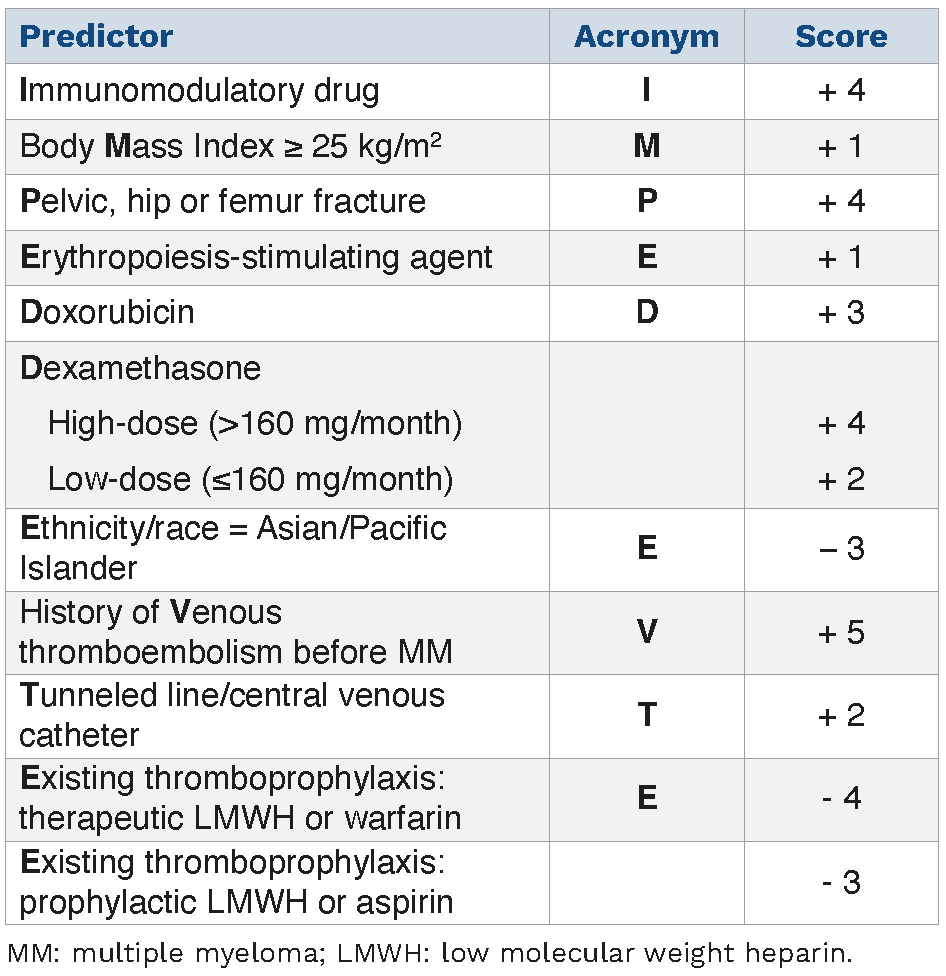Click the Ethnicity/race Asian/Pacific Islander cell
Screen dimensions: 946x976
click(232, 548)
